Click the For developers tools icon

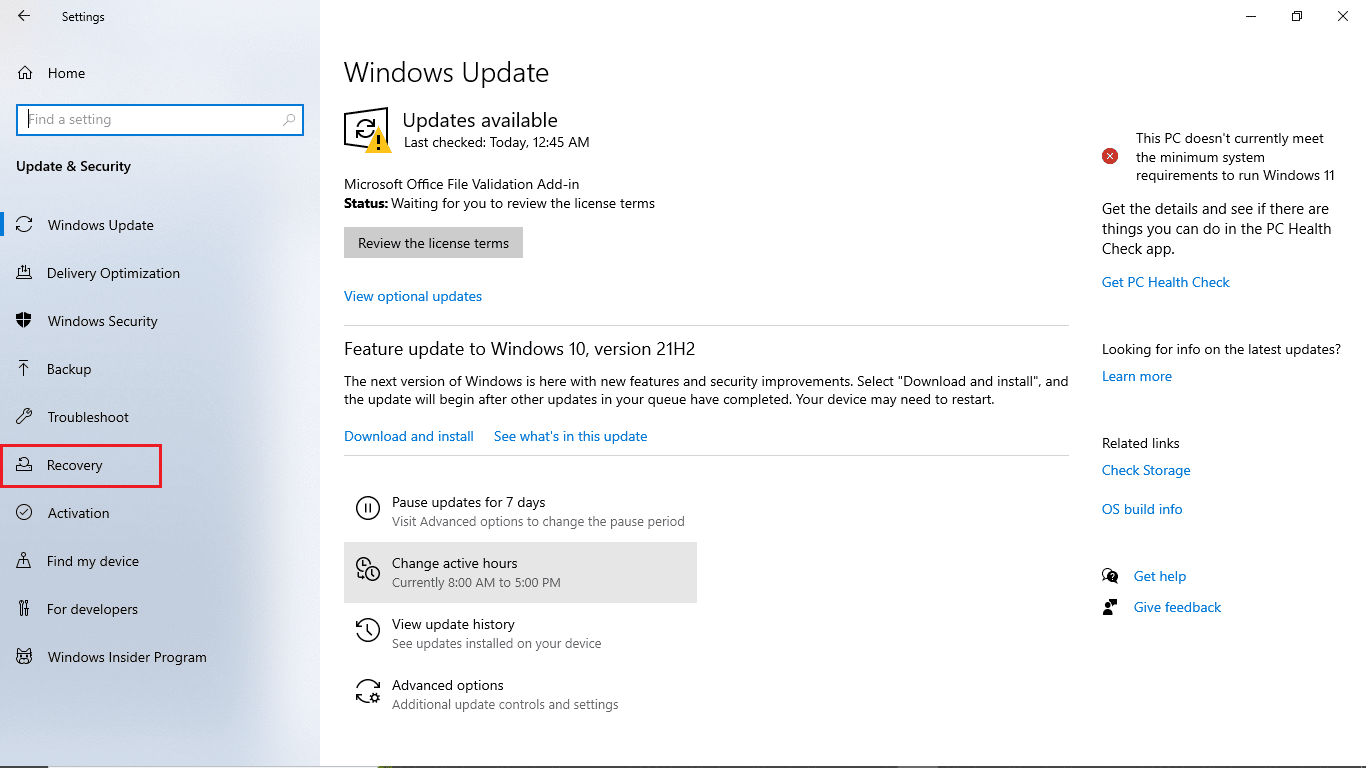click(x=25, y=609)
